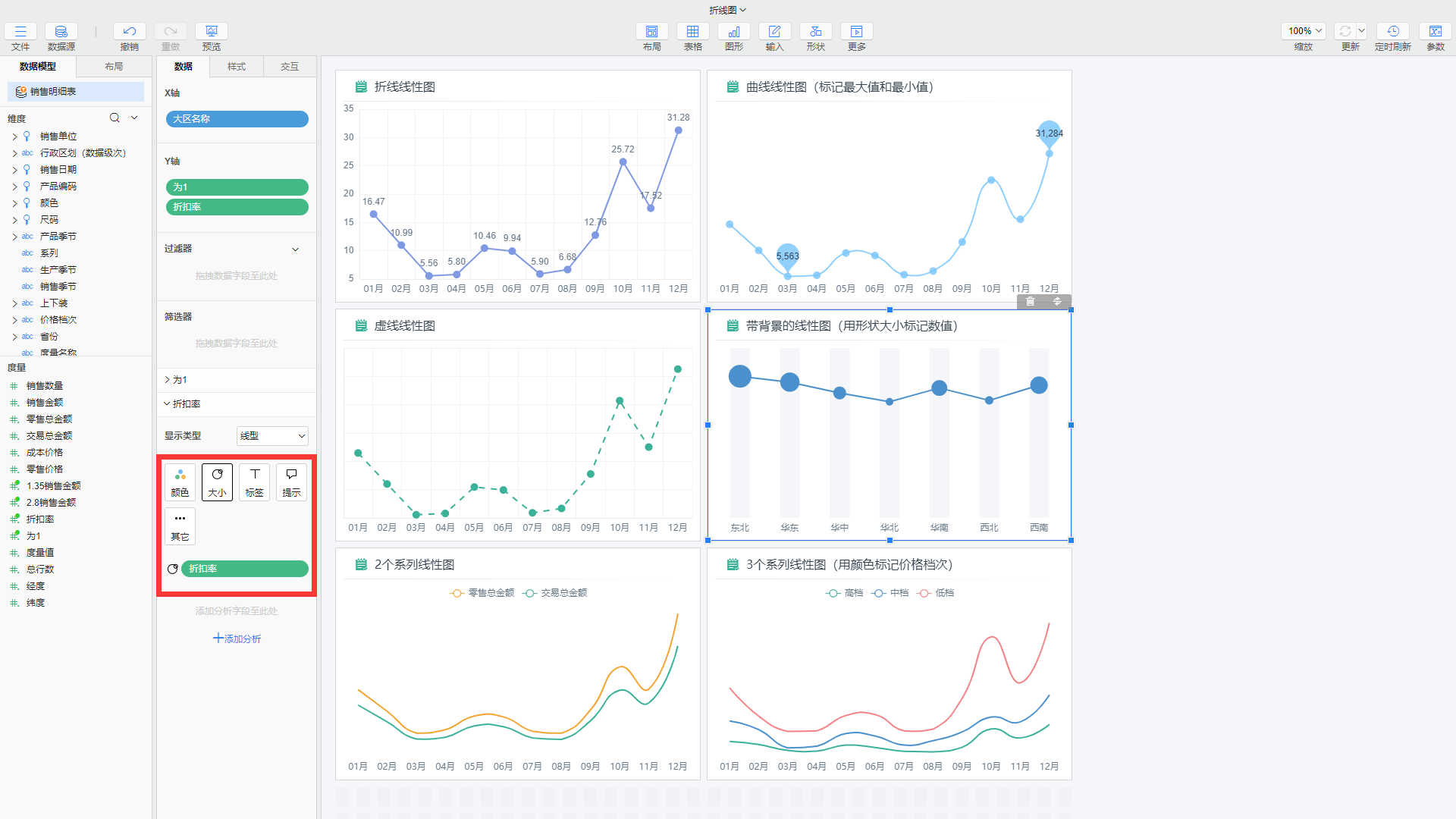Switch to the 交互 tab
Viewport: 1456px width, 819px height.
click(290, 67)
